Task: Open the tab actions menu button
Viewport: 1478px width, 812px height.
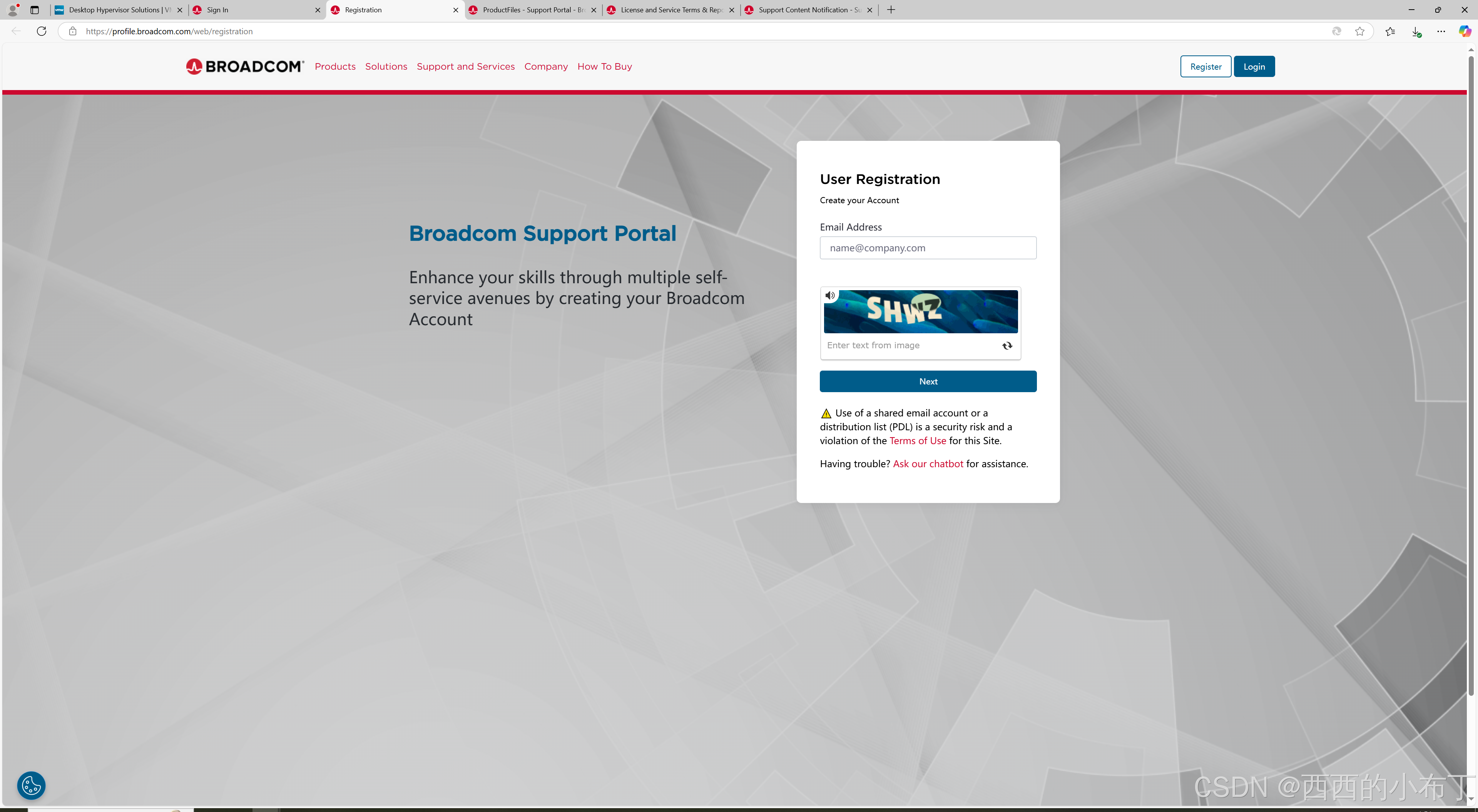Action: pyautogui.click(x=34, y=10)
